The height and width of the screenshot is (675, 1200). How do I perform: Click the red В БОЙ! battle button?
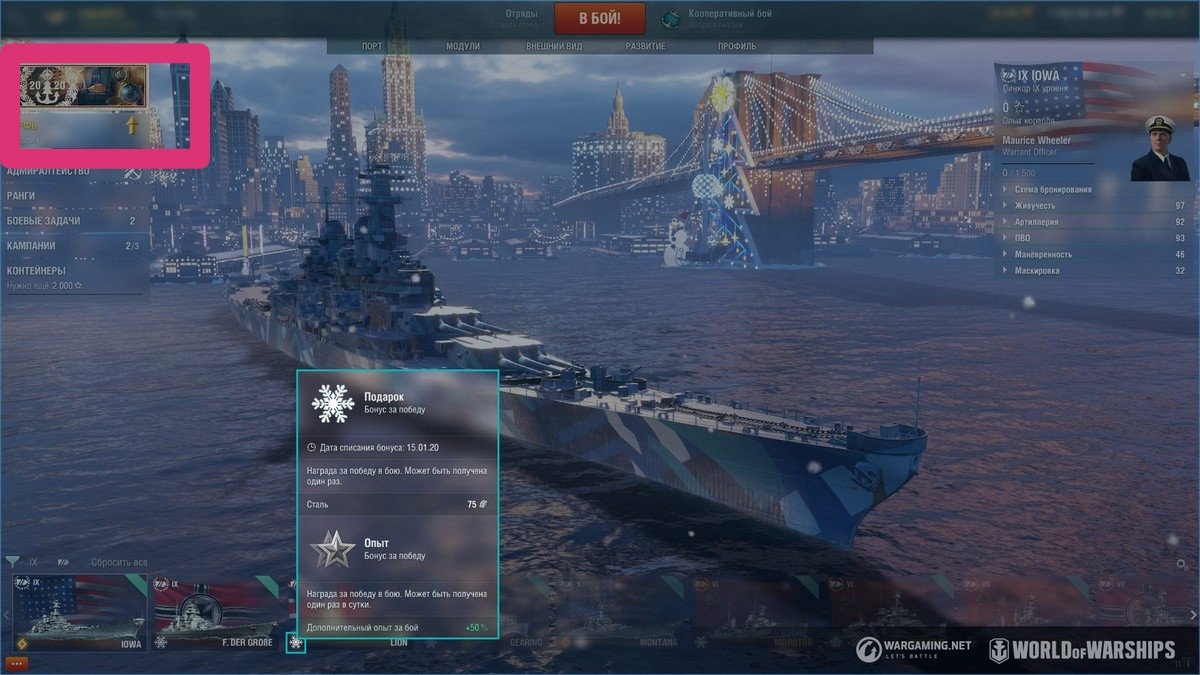click(x=601, y=17)
